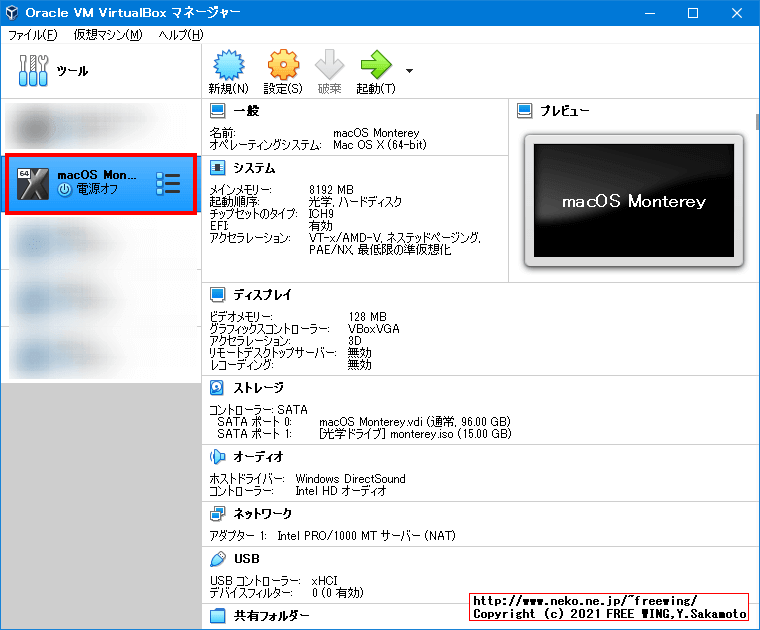
Task: Open the 仮想マシン(M) menu
Action: click(108, 35)
